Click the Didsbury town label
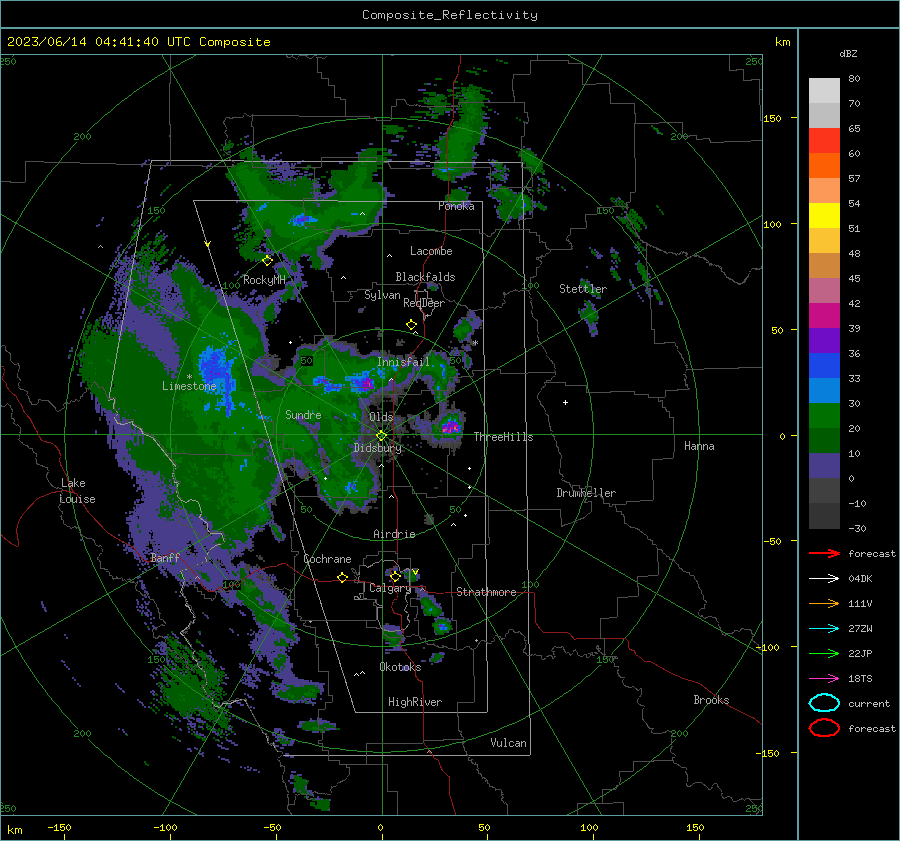900x841 pixels. pos(378,448)
